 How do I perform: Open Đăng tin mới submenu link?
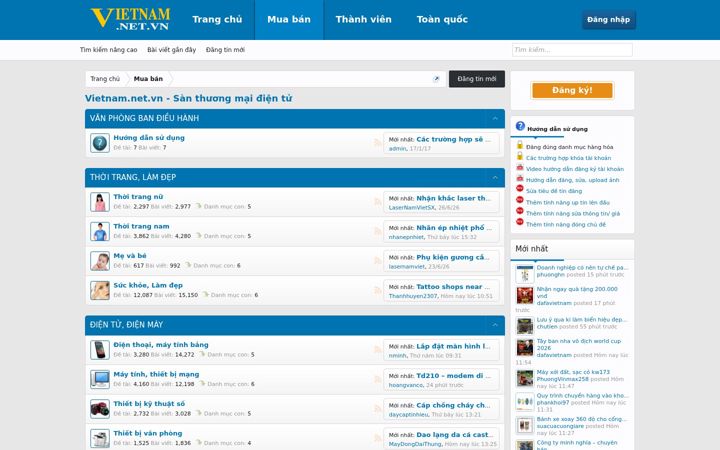(x=225, y=50)
